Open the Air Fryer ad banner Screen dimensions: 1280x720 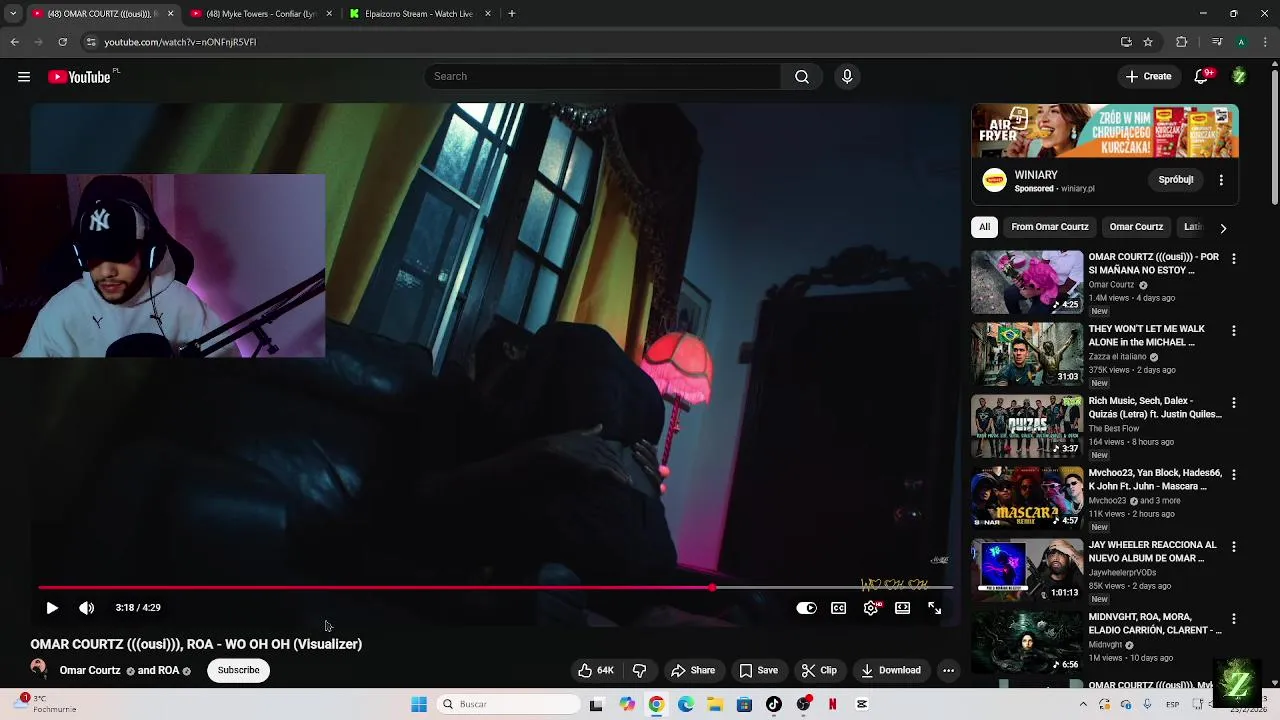pyautogui.click(x=1105, y=131)
